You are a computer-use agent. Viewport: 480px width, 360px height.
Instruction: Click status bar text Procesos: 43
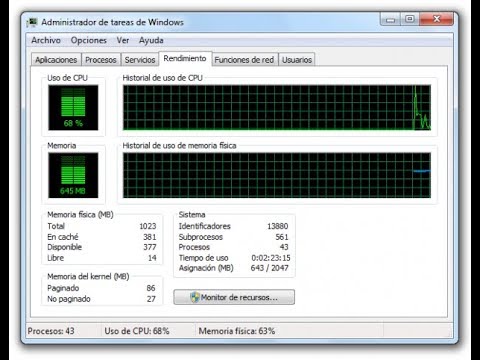[x=51, y=331]
